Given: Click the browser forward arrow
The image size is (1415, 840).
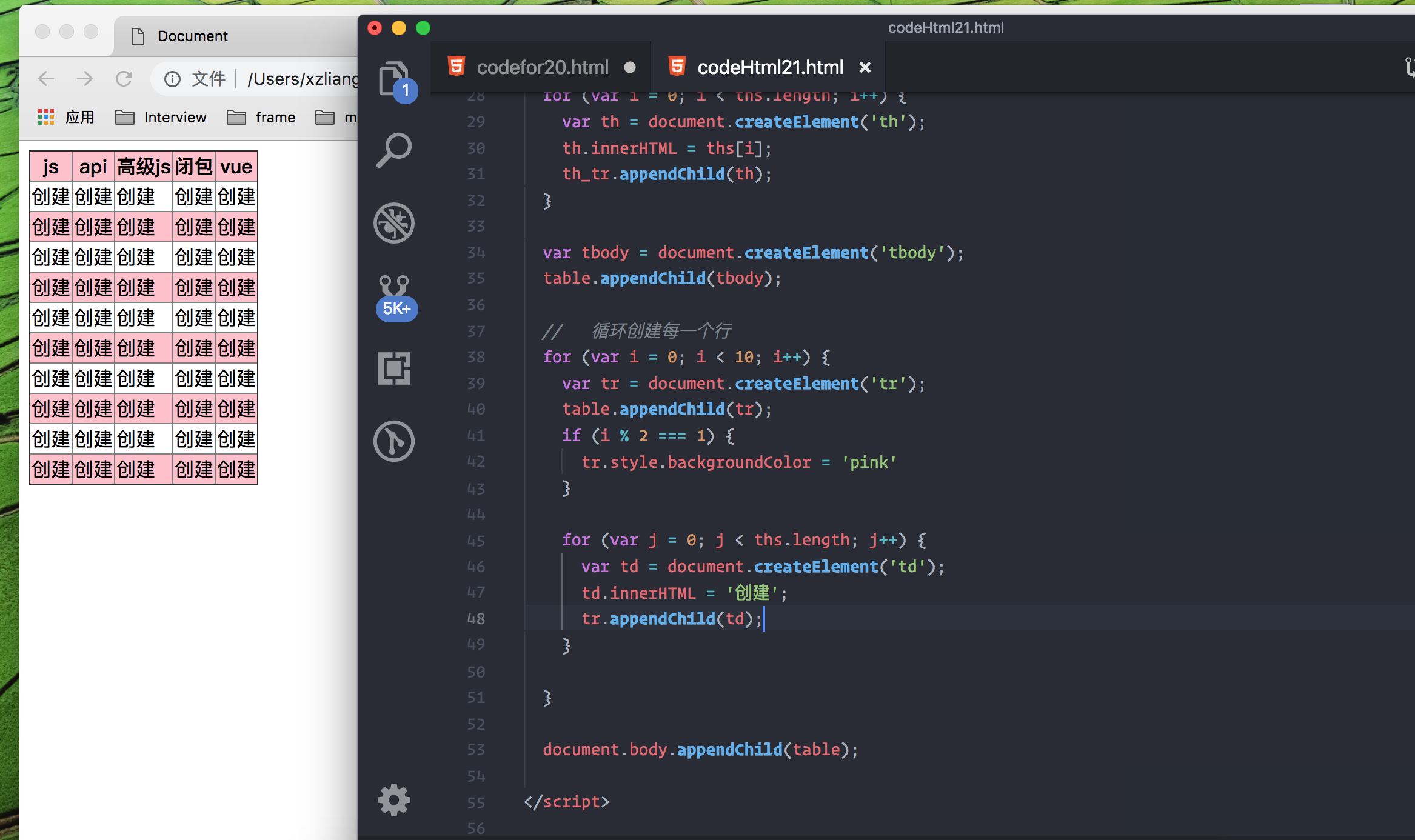Looking at the screenshot, I should (x=85, y=79).
